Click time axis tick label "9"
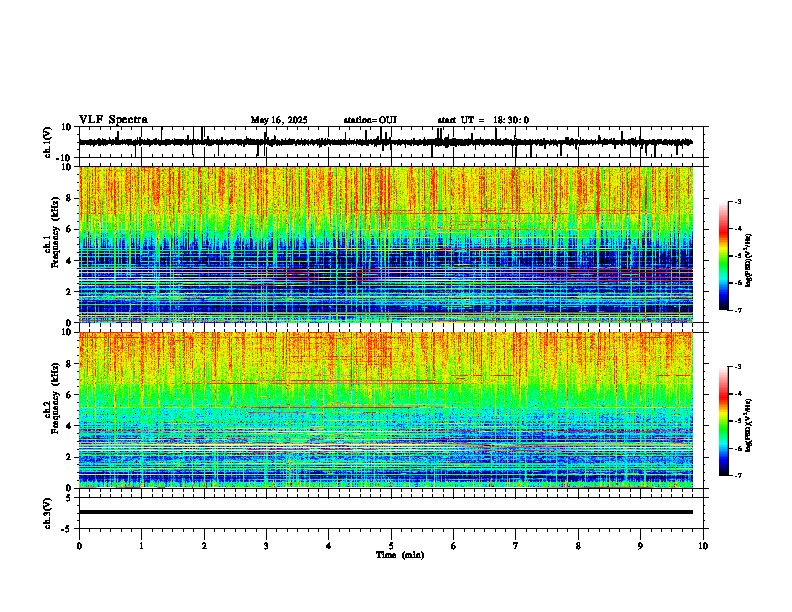The width and height of the screenshot is (792, 612). click(640, 546)
